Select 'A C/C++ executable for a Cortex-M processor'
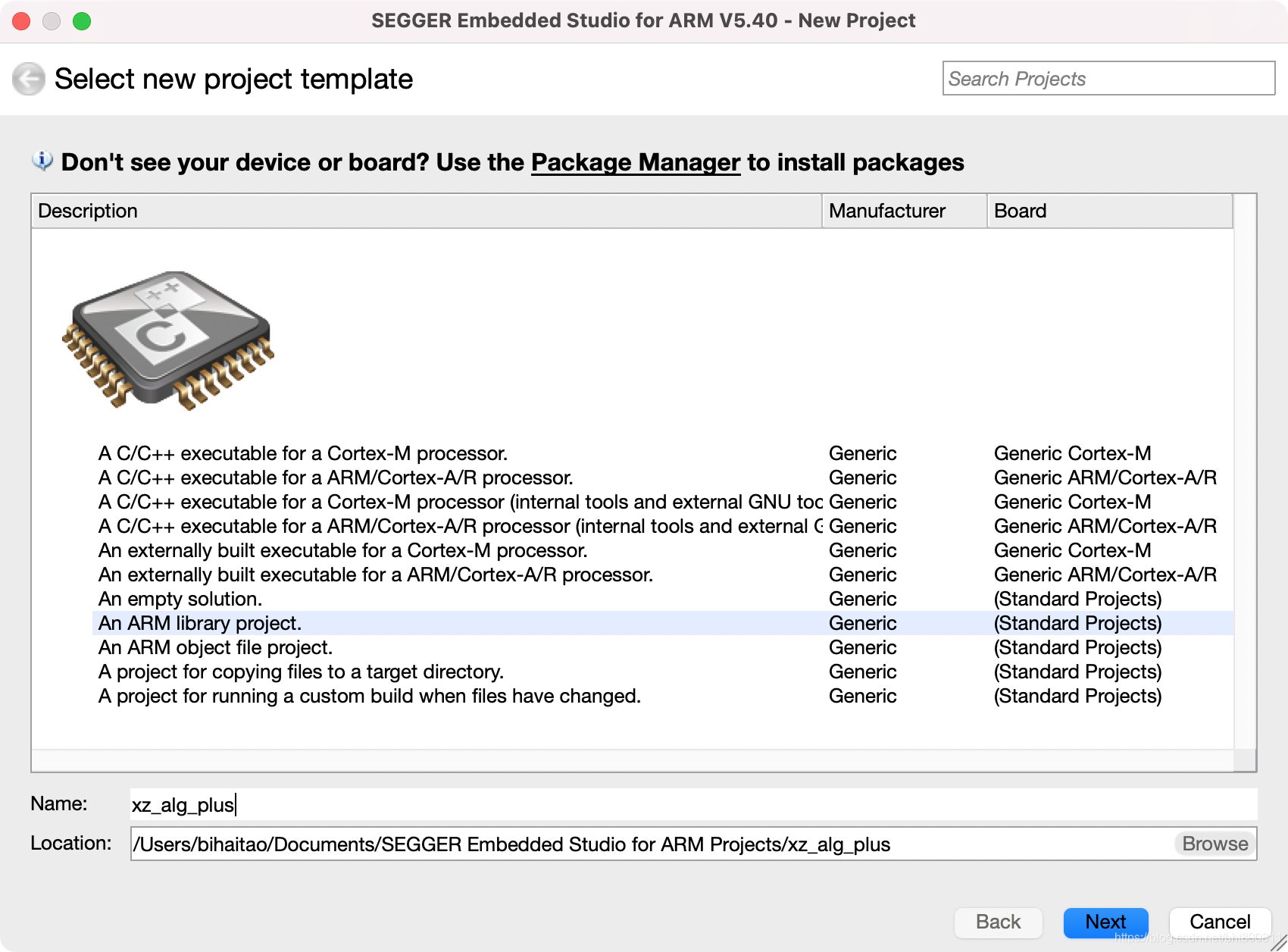Image resolution: width=1288 pixels, height=952 pixels. click(303, 453)
